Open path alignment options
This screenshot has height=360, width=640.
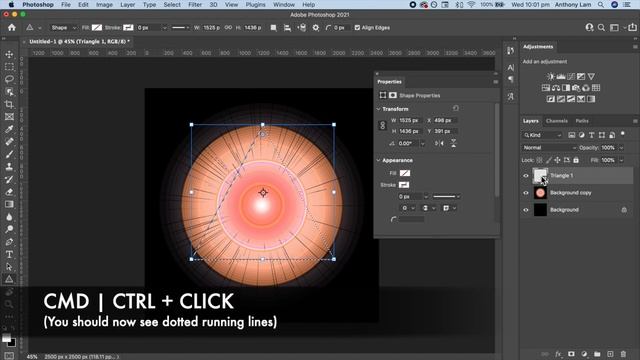pyautogui.click(x=287, y=28)
